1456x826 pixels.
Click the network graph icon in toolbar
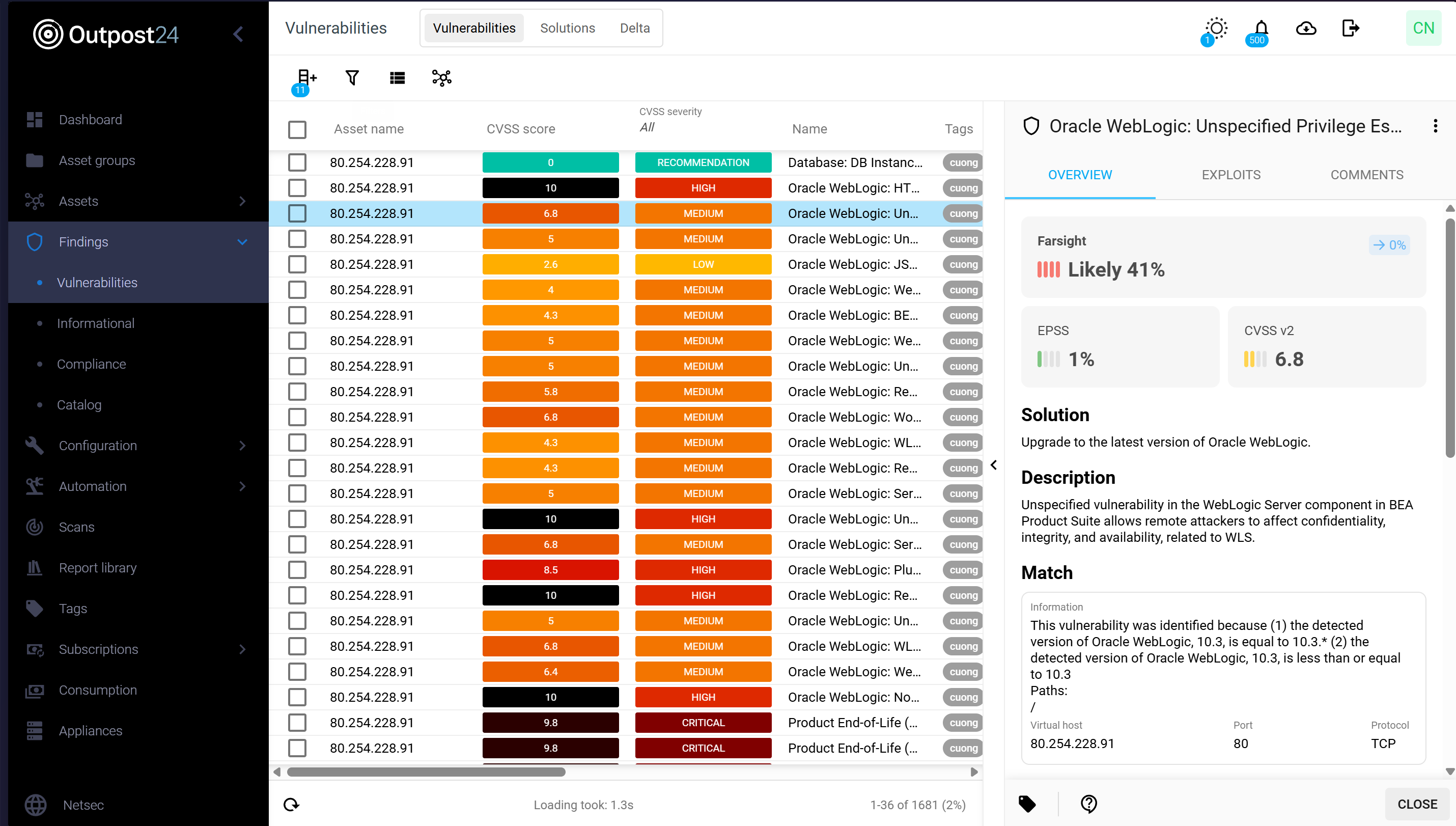pos(442,78)
